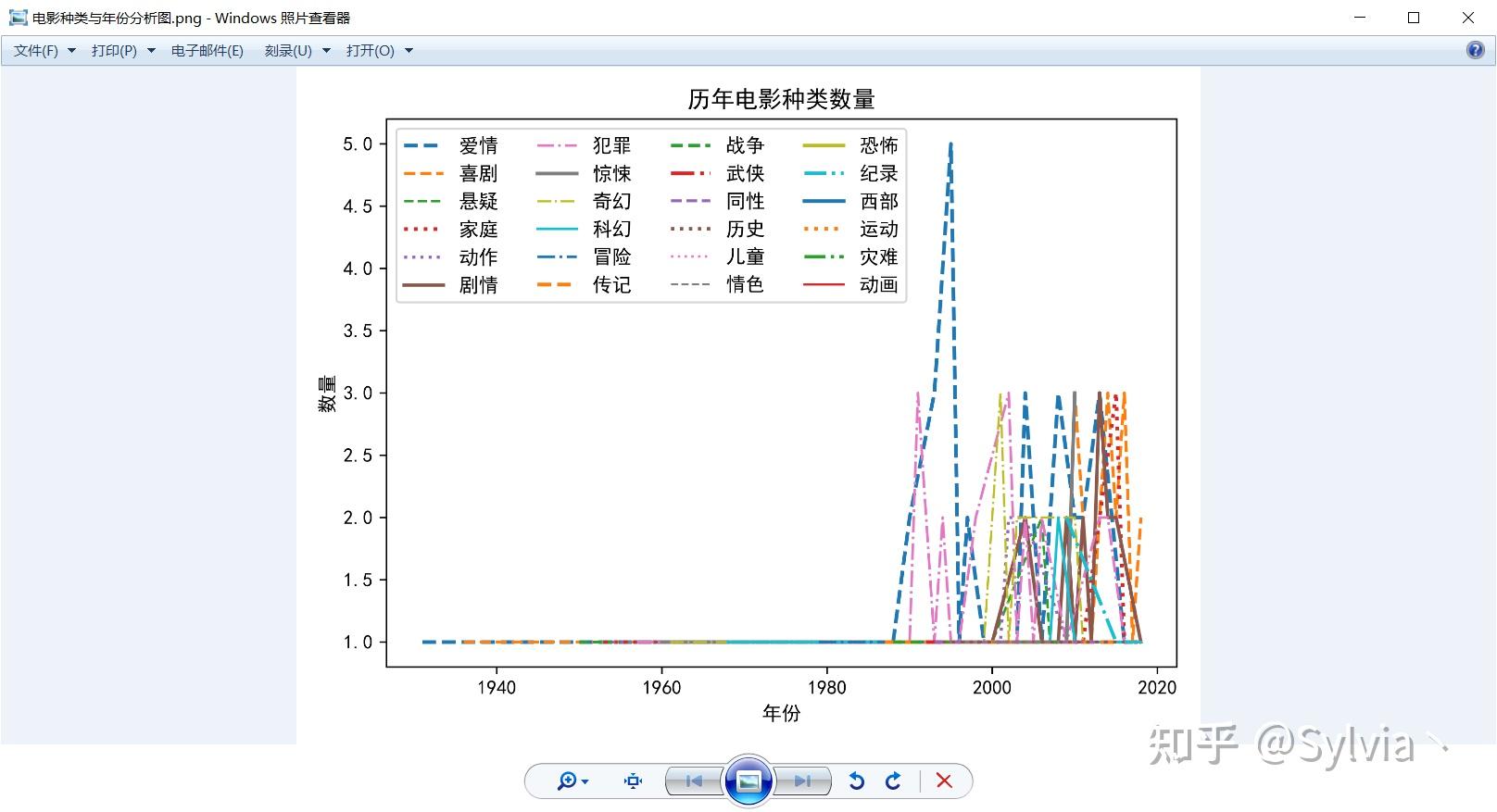Image resolution: width=1497 pixels, height=812 pixels.
Task: Open the 打印(P) menu
Action: (114, 51)
